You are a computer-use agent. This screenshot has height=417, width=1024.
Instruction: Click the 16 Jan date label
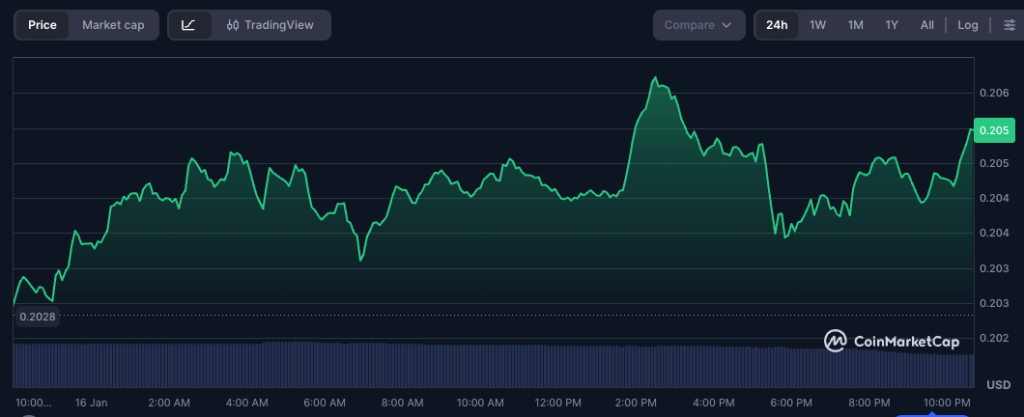coord(92,403)
